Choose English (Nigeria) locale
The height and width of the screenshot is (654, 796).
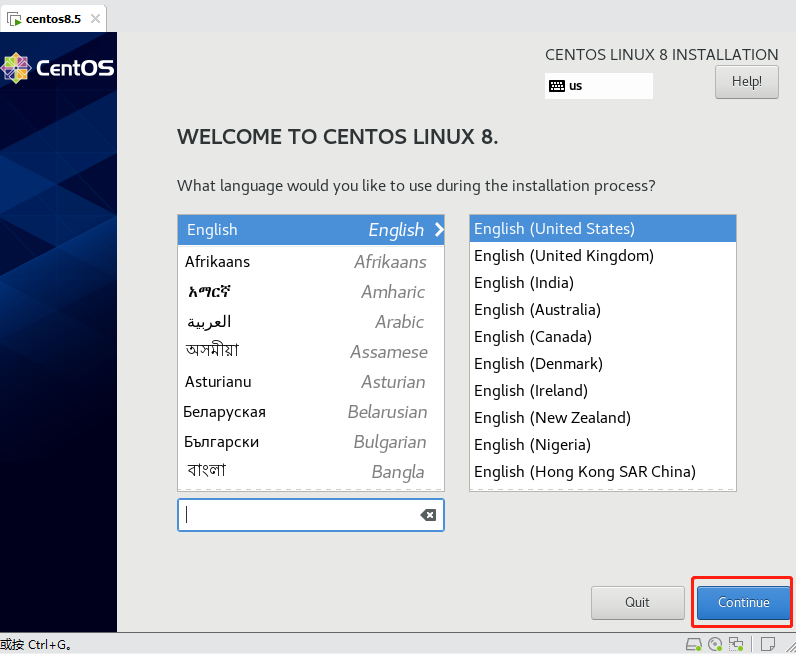(603, 444)
